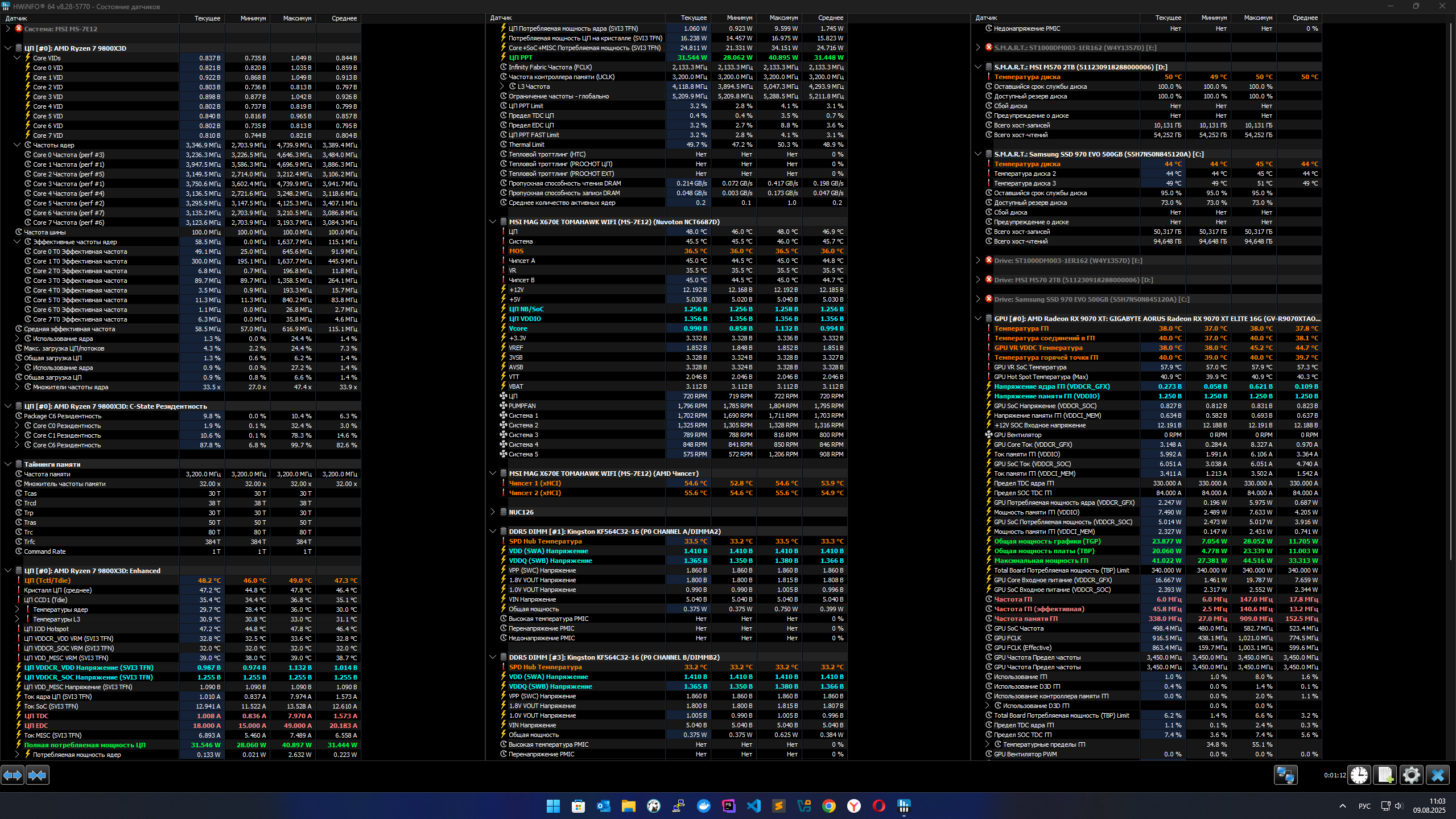Start logging with the sheet plus icon
Viewport: 1456px width, 819px height.
[x=1385, y=775]
